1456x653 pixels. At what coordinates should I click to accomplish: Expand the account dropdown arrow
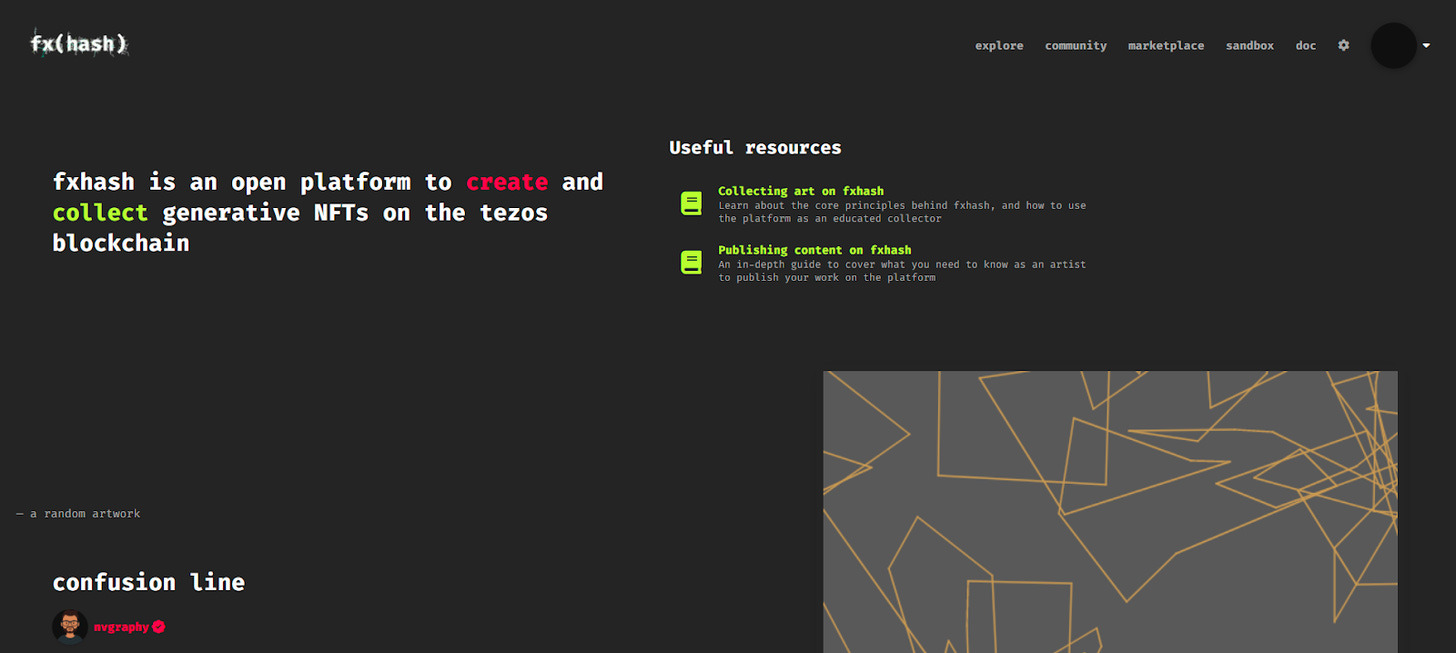(x=1427, y=46)
